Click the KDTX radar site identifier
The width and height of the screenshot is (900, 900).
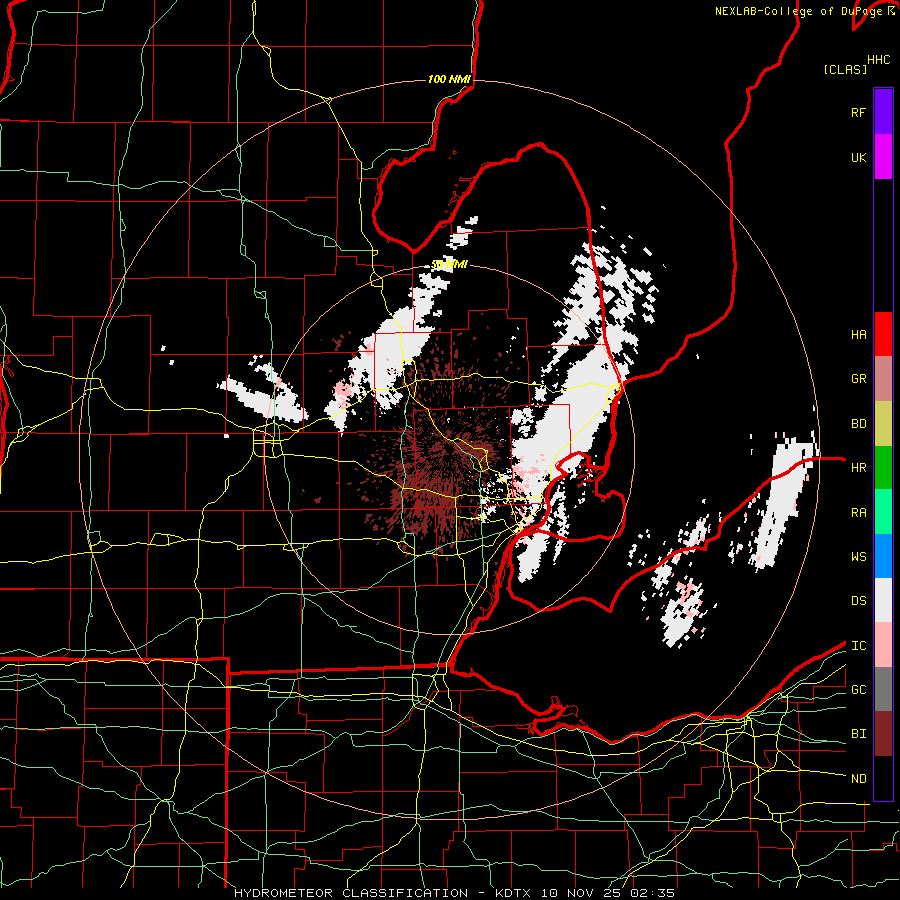pos(514,893)
